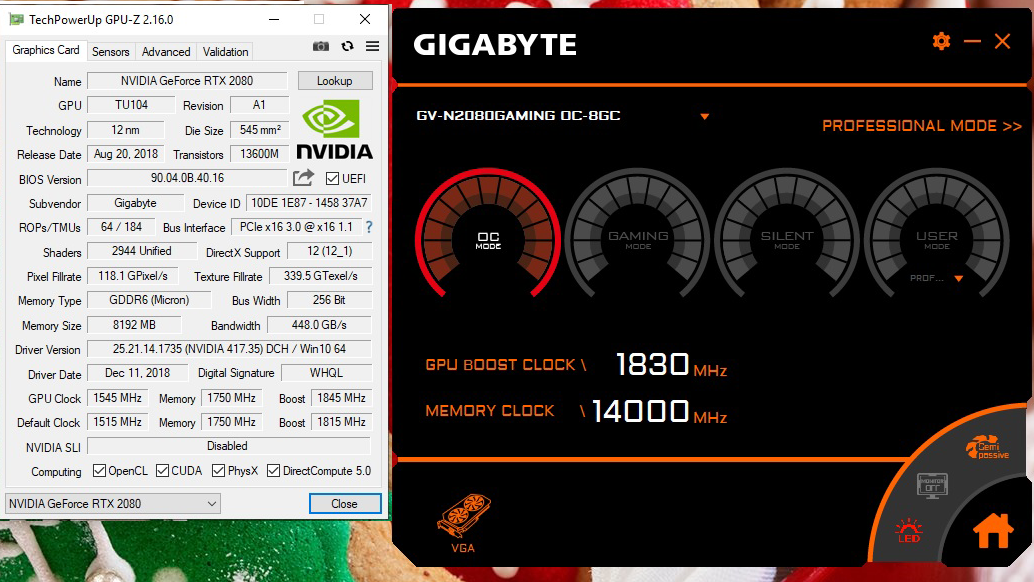Open the LED control icon
The width and height of the screenshot is (1034, 582).
908,530
